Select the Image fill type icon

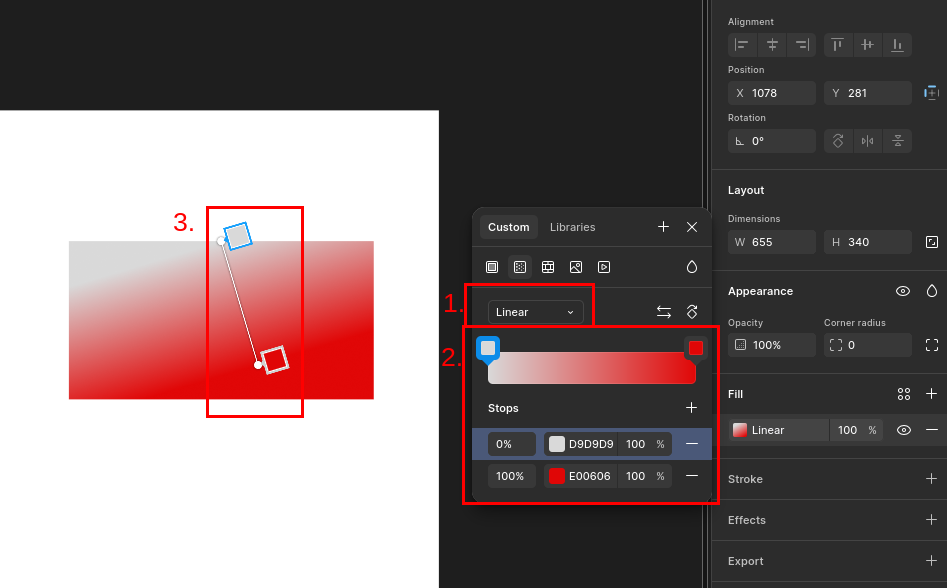tap(576, 267)
